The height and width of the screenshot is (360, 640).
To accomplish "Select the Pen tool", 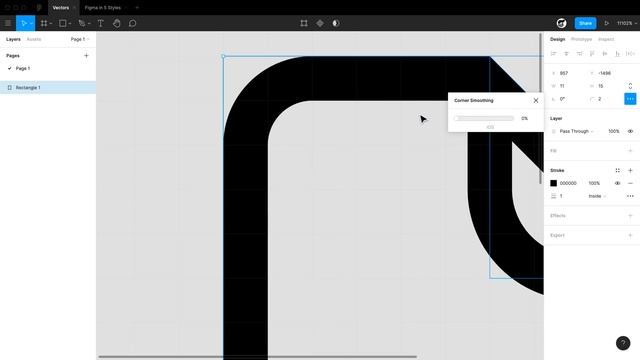I will click(82, 23).
